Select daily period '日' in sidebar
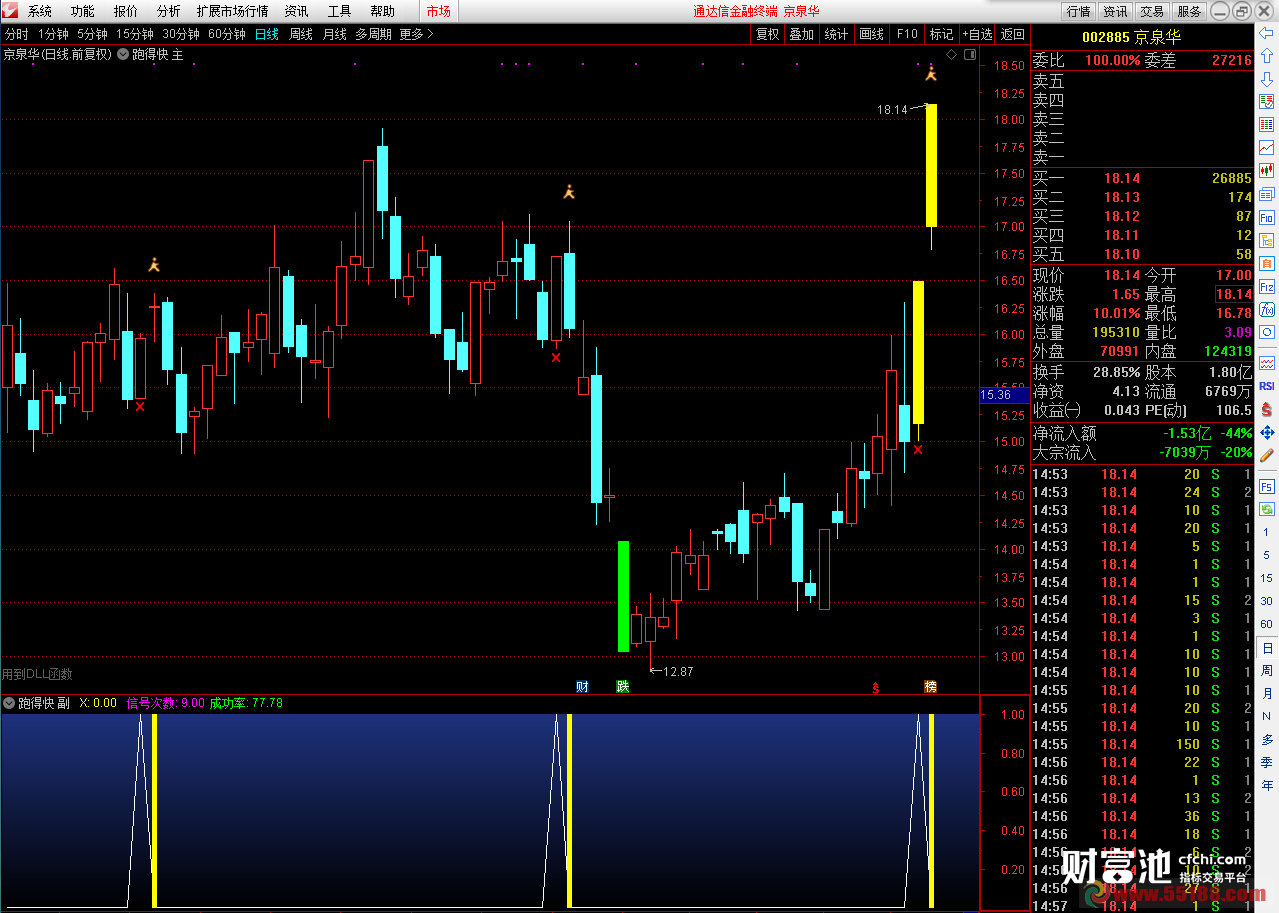The width and height of the screenshot is (1279, 913). click(1267, 648)
